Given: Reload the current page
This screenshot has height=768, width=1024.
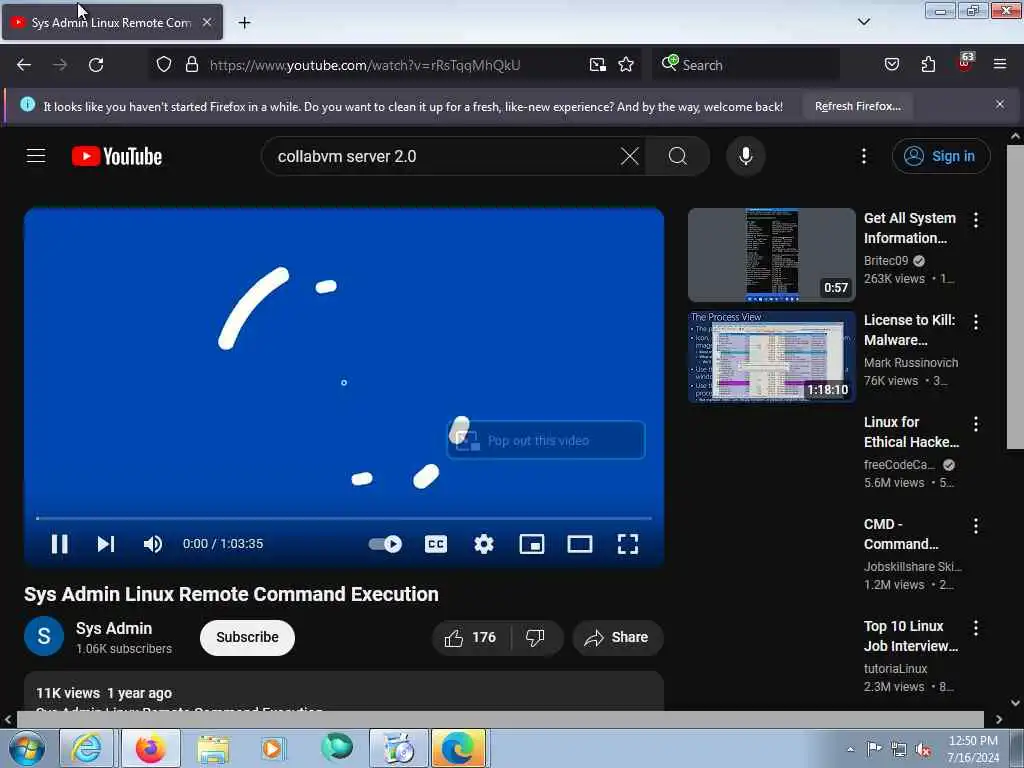Looking at the screenshot, I should (96, 65).
